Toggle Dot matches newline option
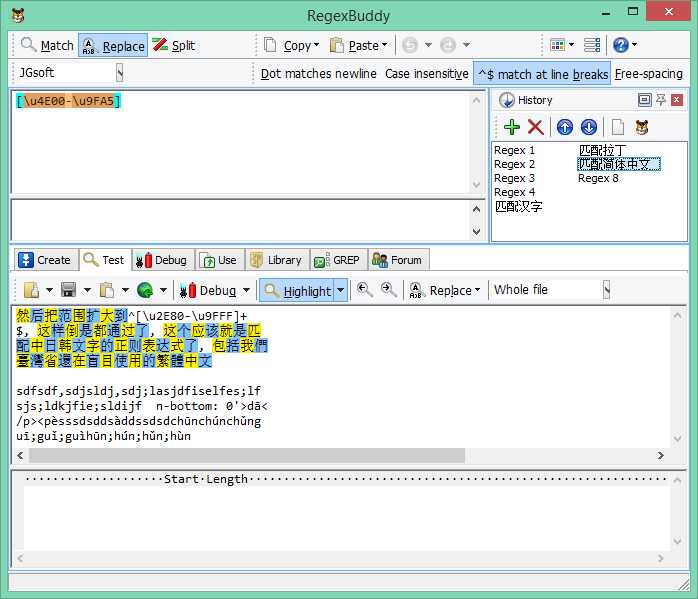The height and width of the screenshot is (599, 698). click(x=318, y=73)
